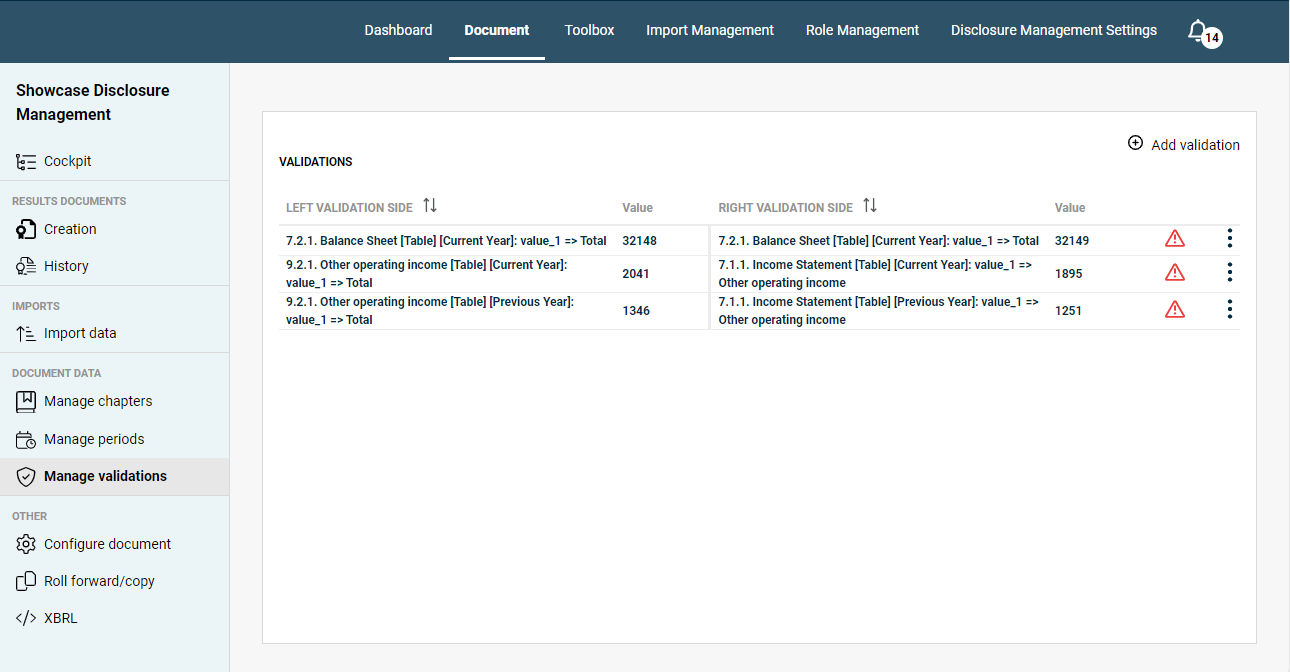Click the Configure document gear icon

point(26,544)
